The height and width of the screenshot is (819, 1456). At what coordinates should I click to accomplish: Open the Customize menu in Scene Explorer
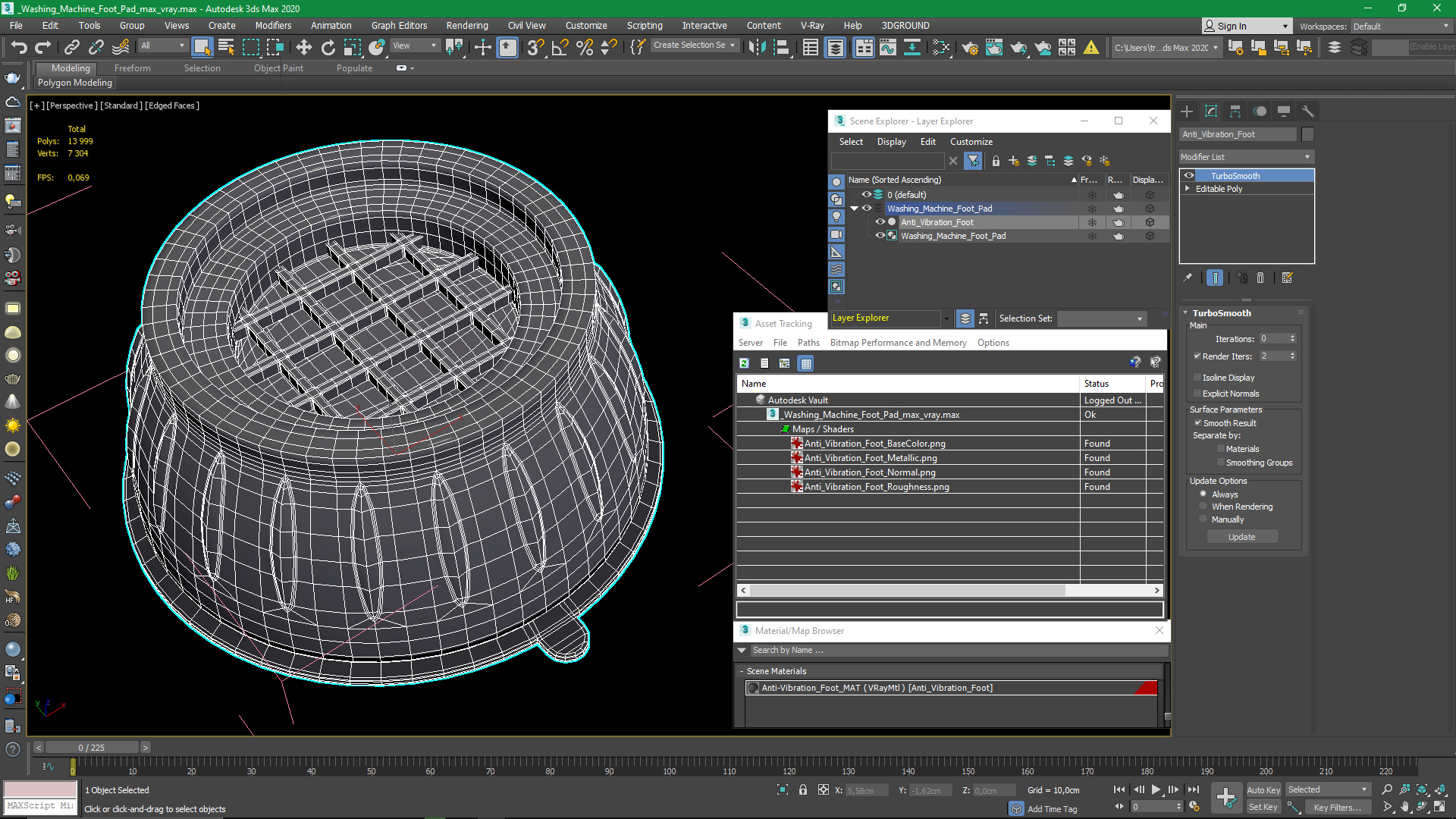click(971, 142)
